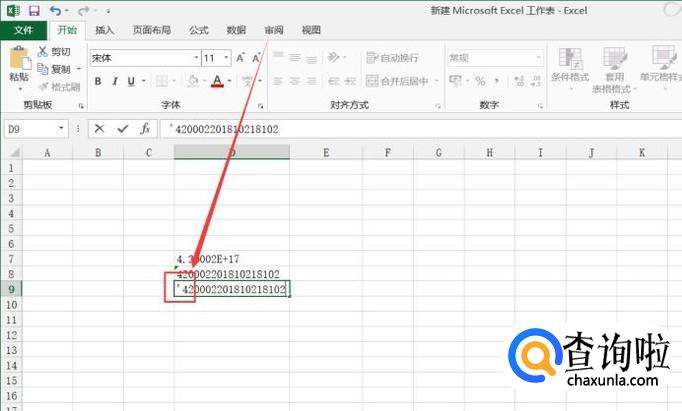The width and height of the screenshot is (682, 411).
Task: Click the Top Align icon
Action: 278,55
